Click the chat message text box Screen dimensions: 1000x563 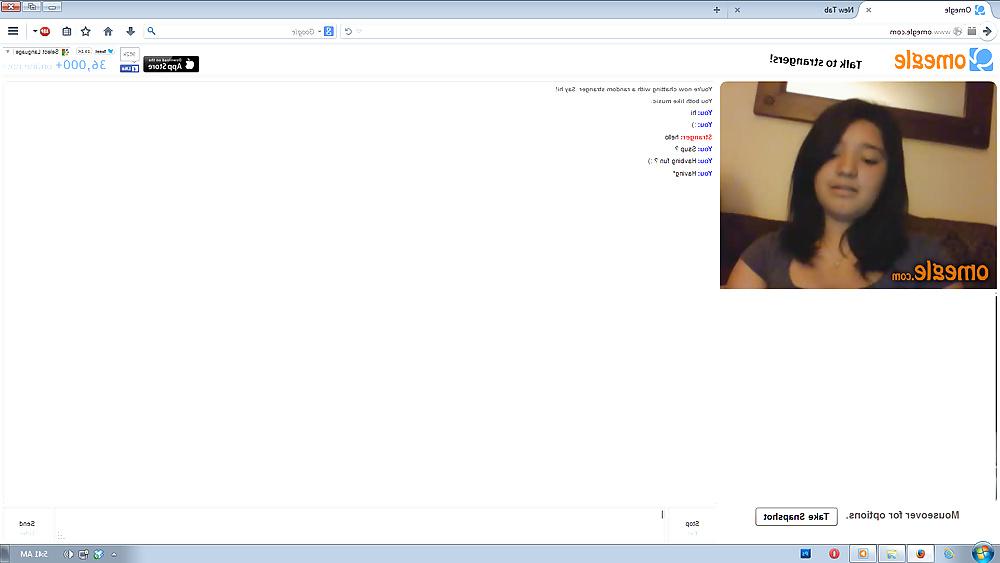click(361, 526)
